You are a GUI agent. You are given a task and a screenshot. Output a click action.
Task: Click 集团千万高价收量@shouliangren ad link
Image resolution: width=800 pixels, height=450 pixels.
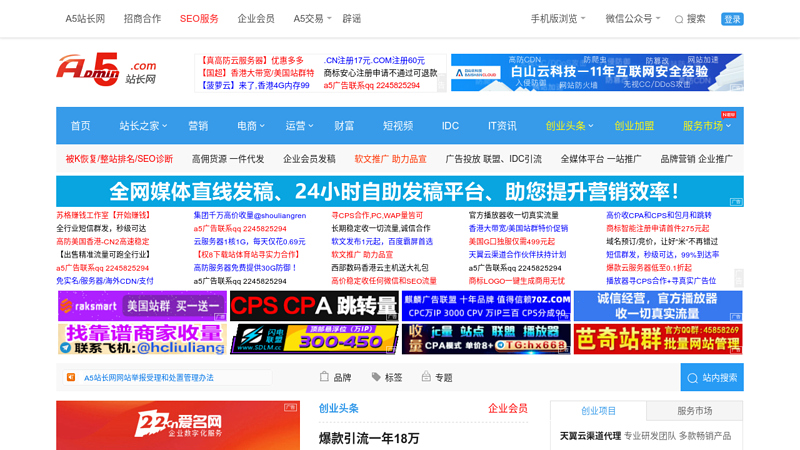(x=250, y=215)
